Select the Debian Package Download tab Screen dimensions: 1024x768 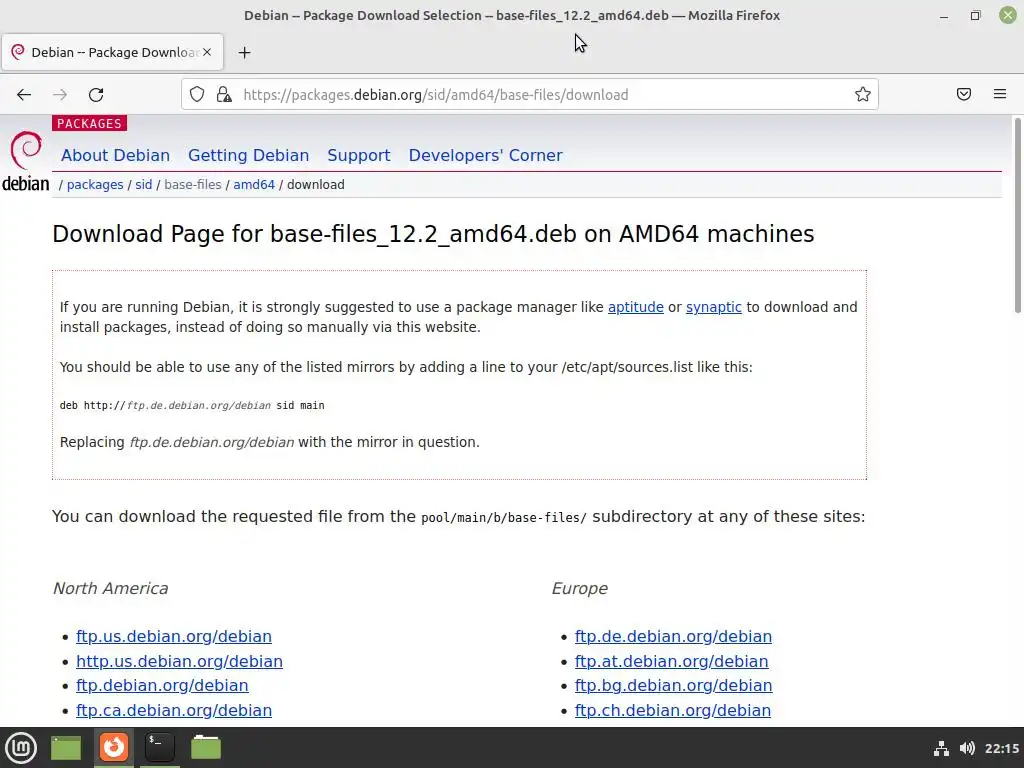[112, 52]
